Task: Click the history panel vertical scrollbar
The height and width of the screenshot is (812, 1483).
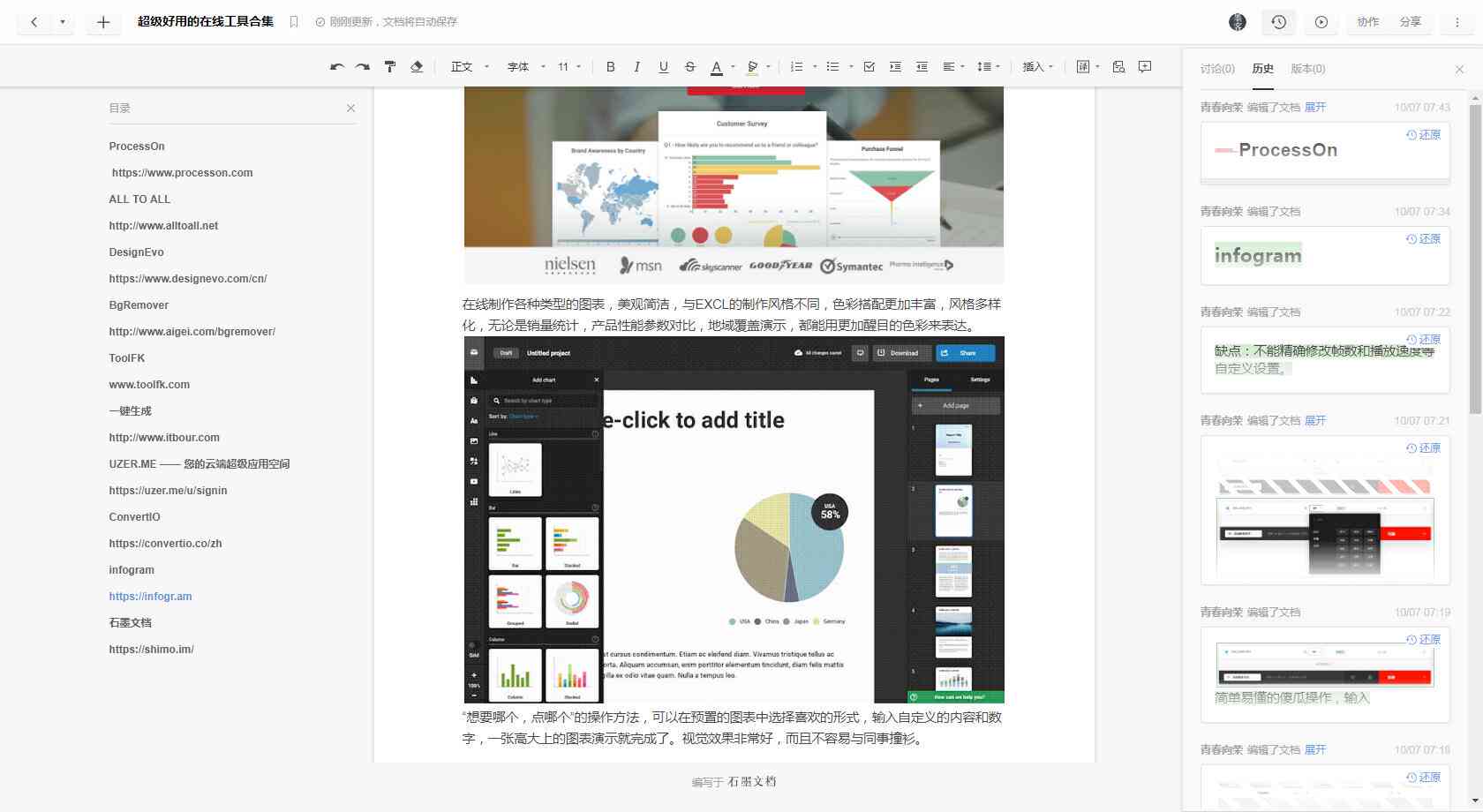Action: coord(1475,259)
